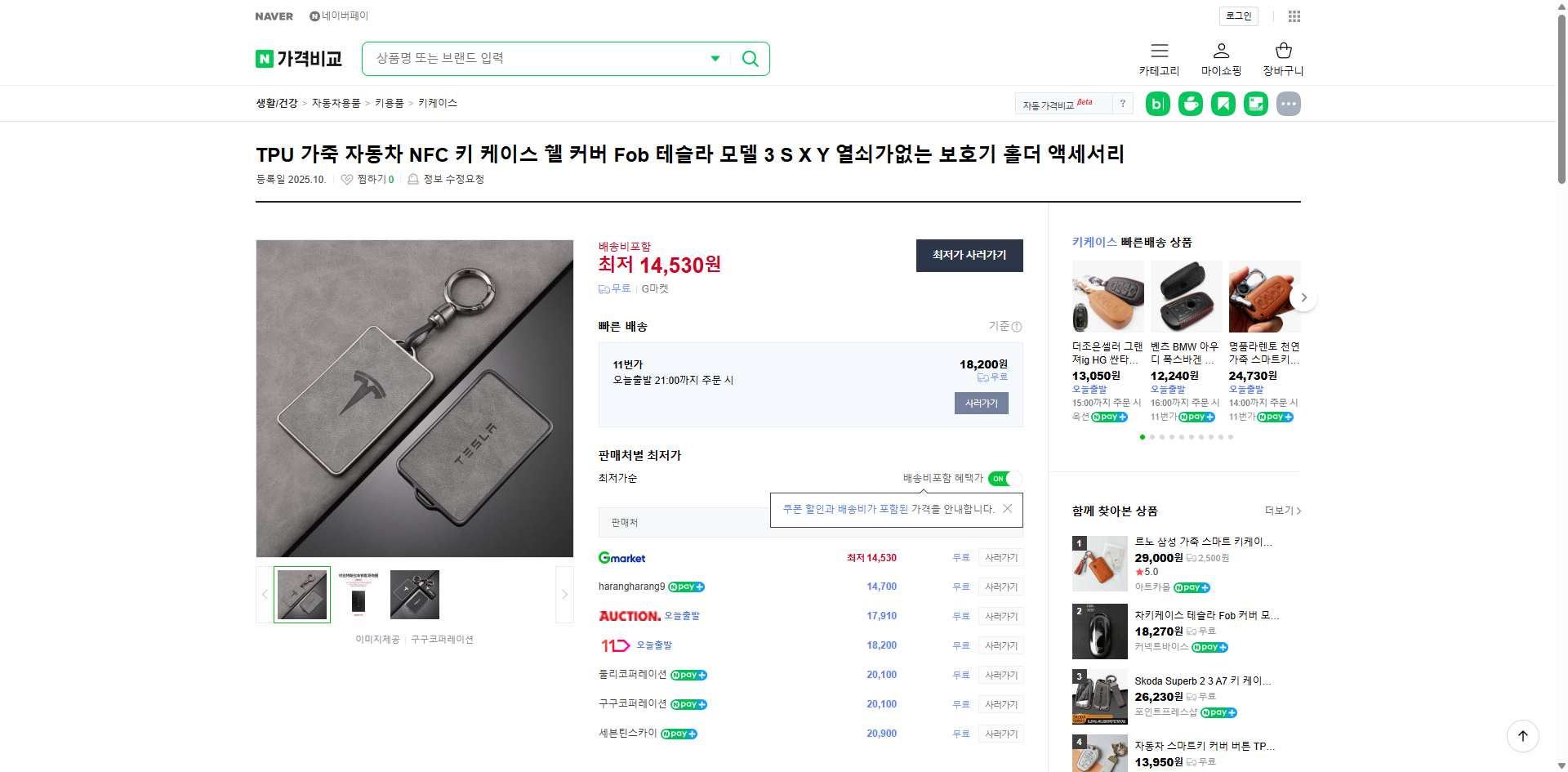Share via the Naver Cafe icon
The width and height of the screenshot is (1568, 772).
click(x=1190, y=104)
